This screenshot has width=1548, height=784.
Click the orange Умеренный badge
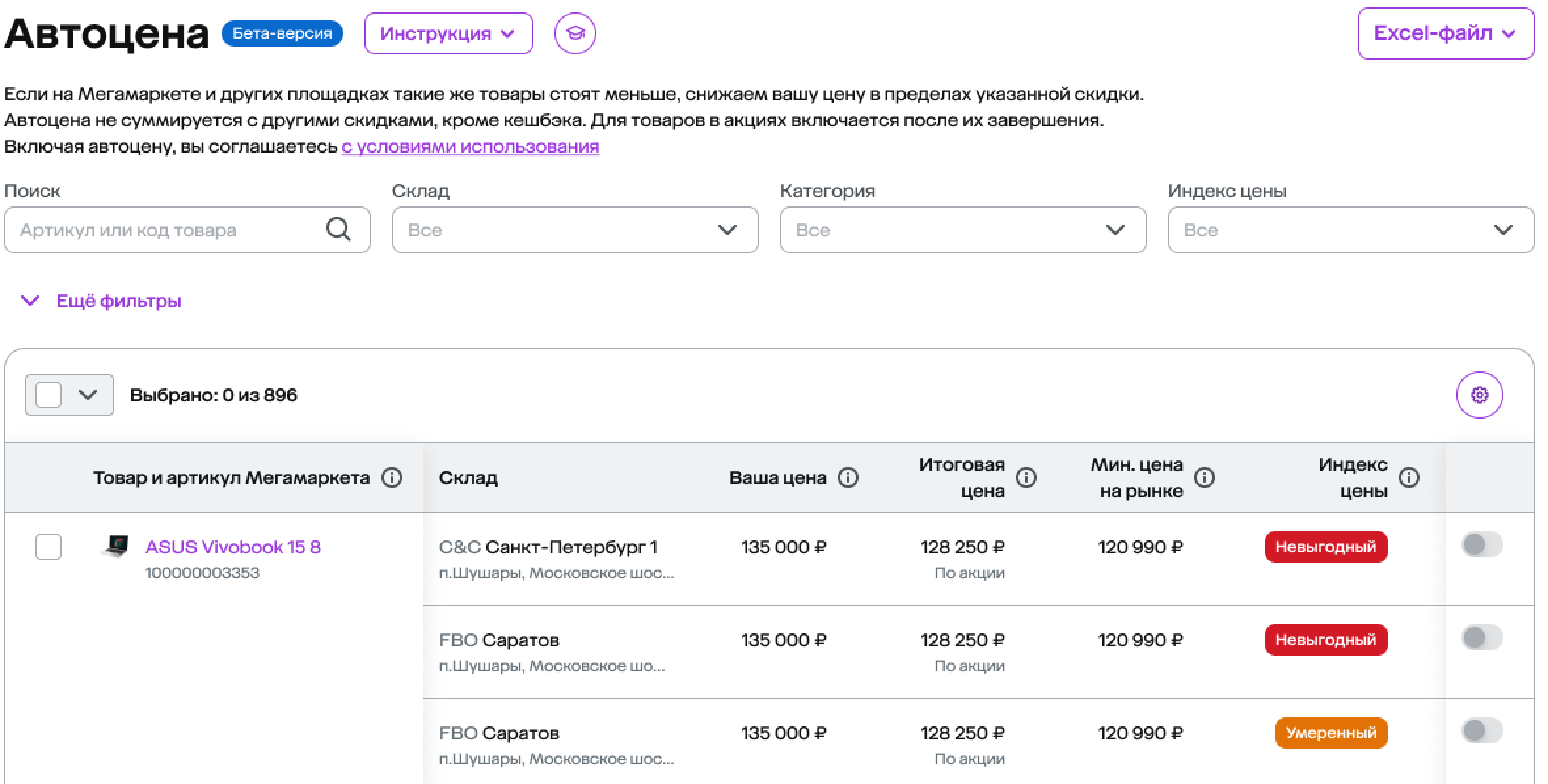[x=1331, y=733]
